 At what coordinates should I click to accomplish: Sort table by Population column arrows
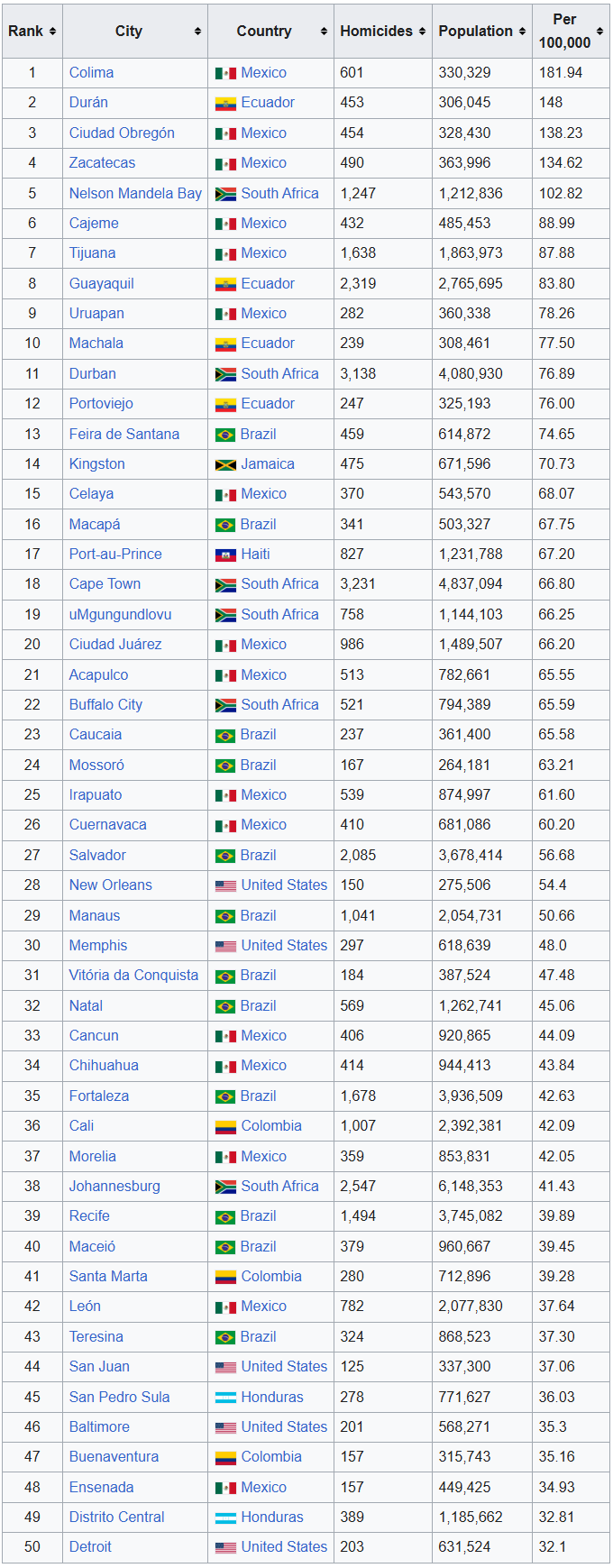click(x=522, y=32)
